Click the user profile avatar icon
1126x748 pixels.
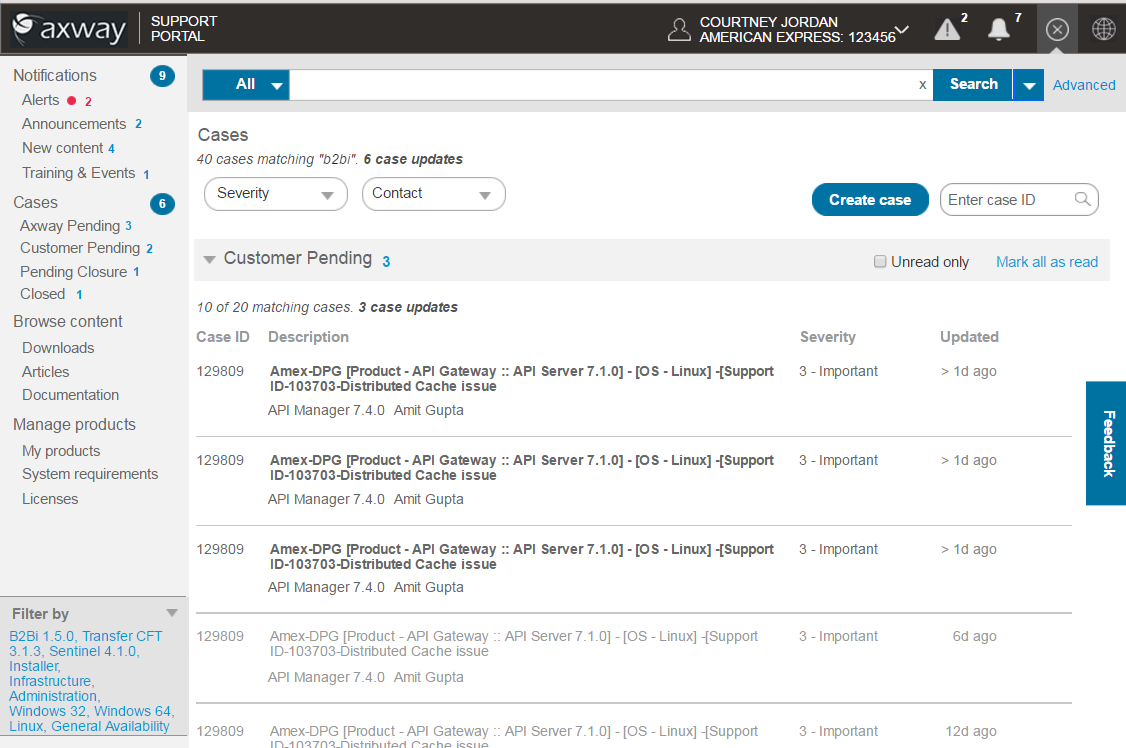pos(679,30)
